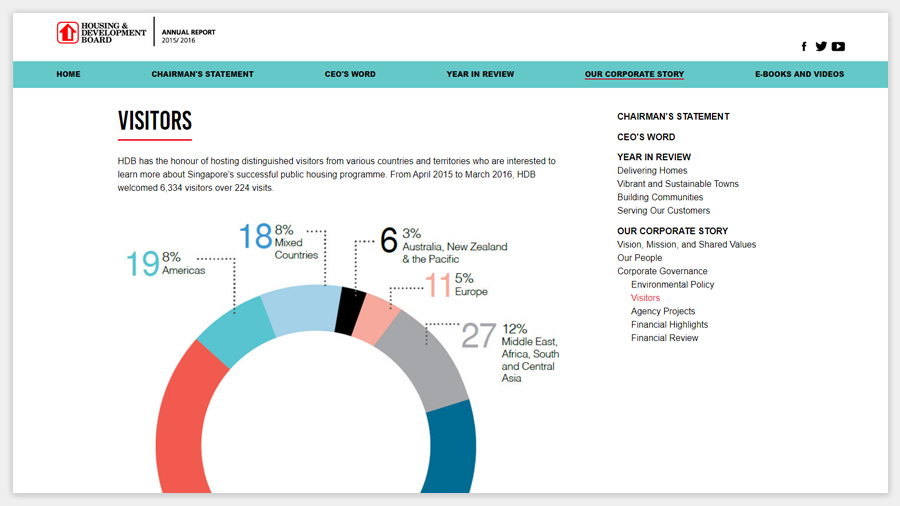The width and height of the screenshot is (900, 506).
Task: Open CEO's Word in the top navigation bar
Action: (350, 74)
